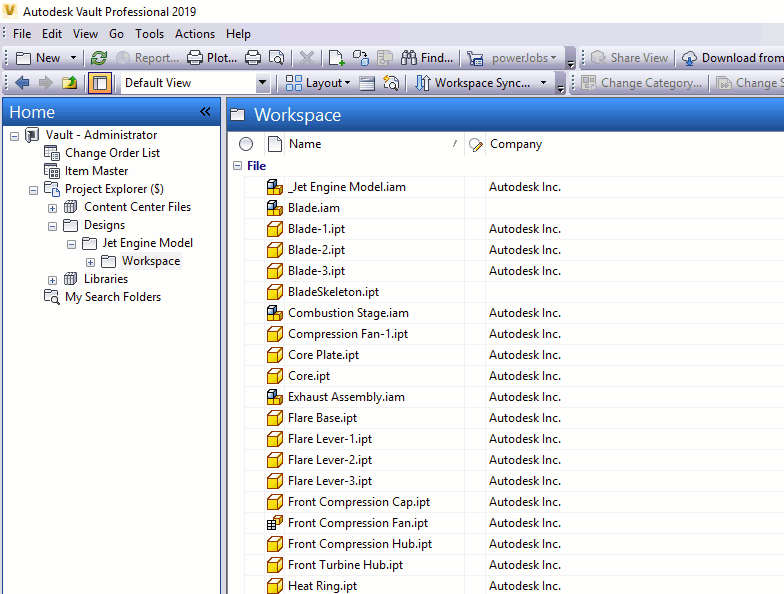Click the Front Compression Fan.ipt file icon
Viewport: 784px width, 594px height.
275,523
